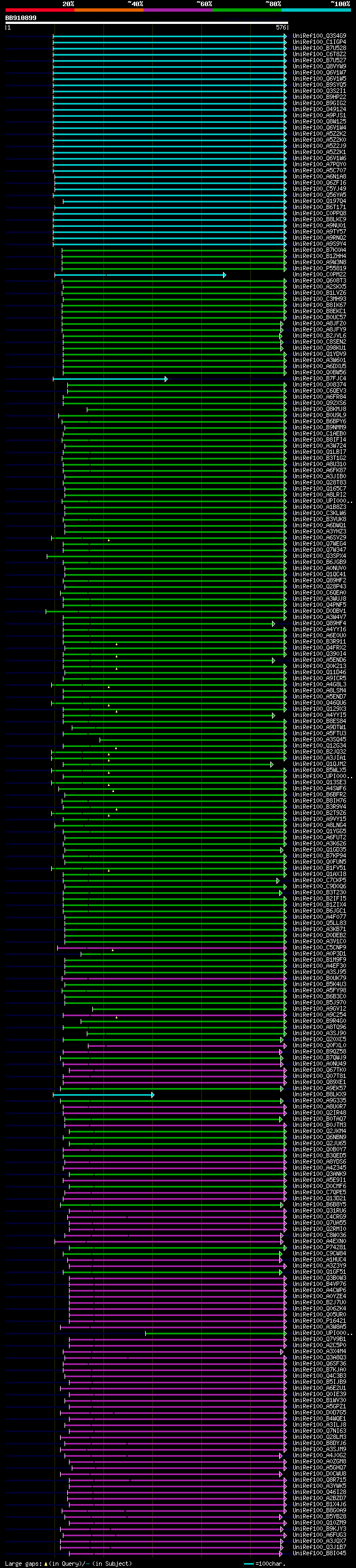This screenshot has height=1568, width=356.
Task: Click UniRef100_B9QZ58 label
Action: (x=319, y=1052)
